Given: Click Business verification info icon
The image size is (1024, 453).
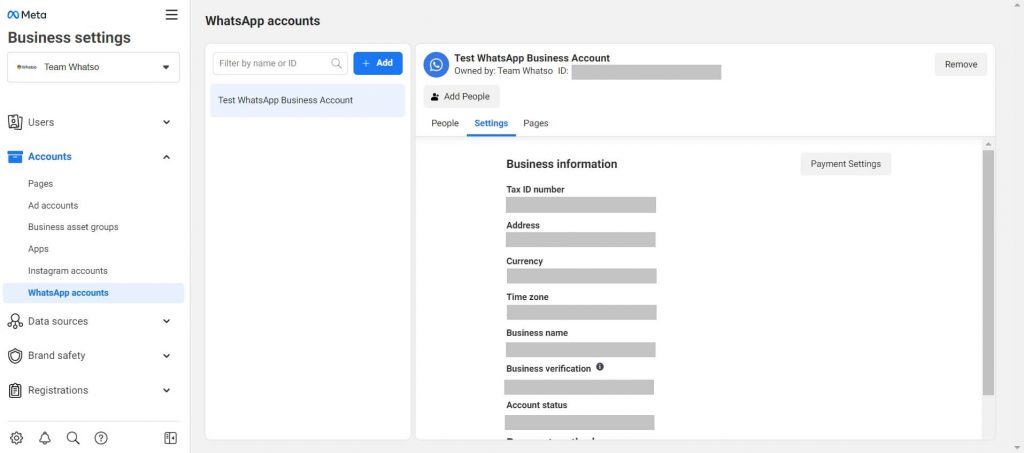Looking at the screenshot, I should click(600, 367).
